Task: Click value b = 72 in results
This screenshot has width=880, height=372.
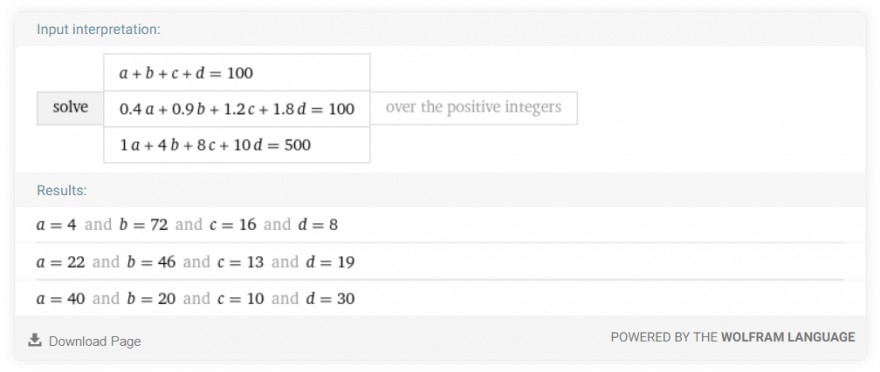Action: tap(143, 225)
